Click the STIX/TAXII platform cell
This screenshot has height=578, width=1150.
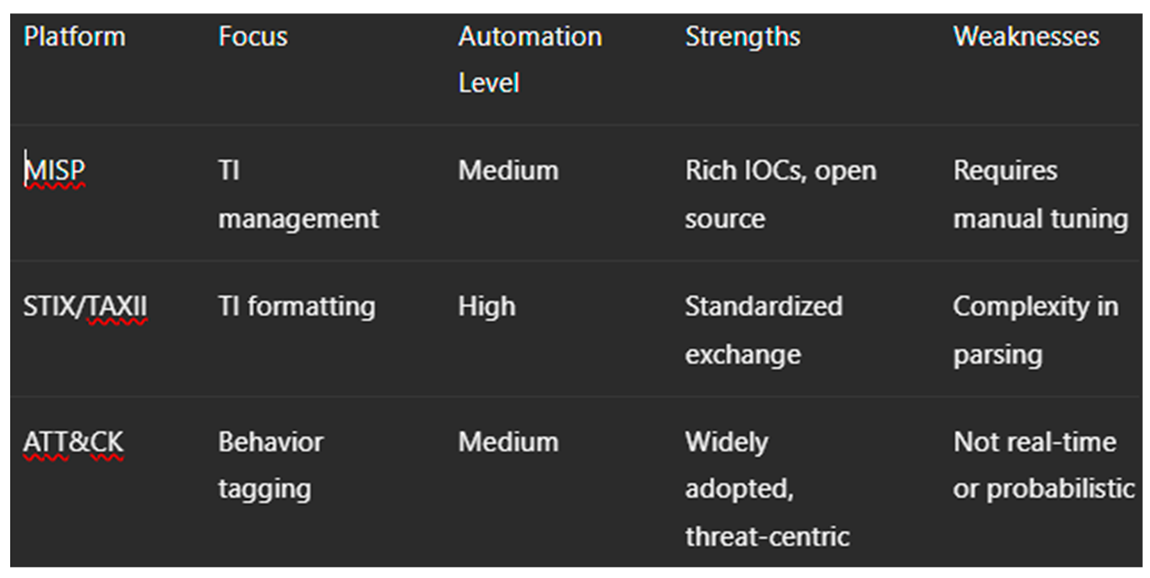[x=85, y=307]
